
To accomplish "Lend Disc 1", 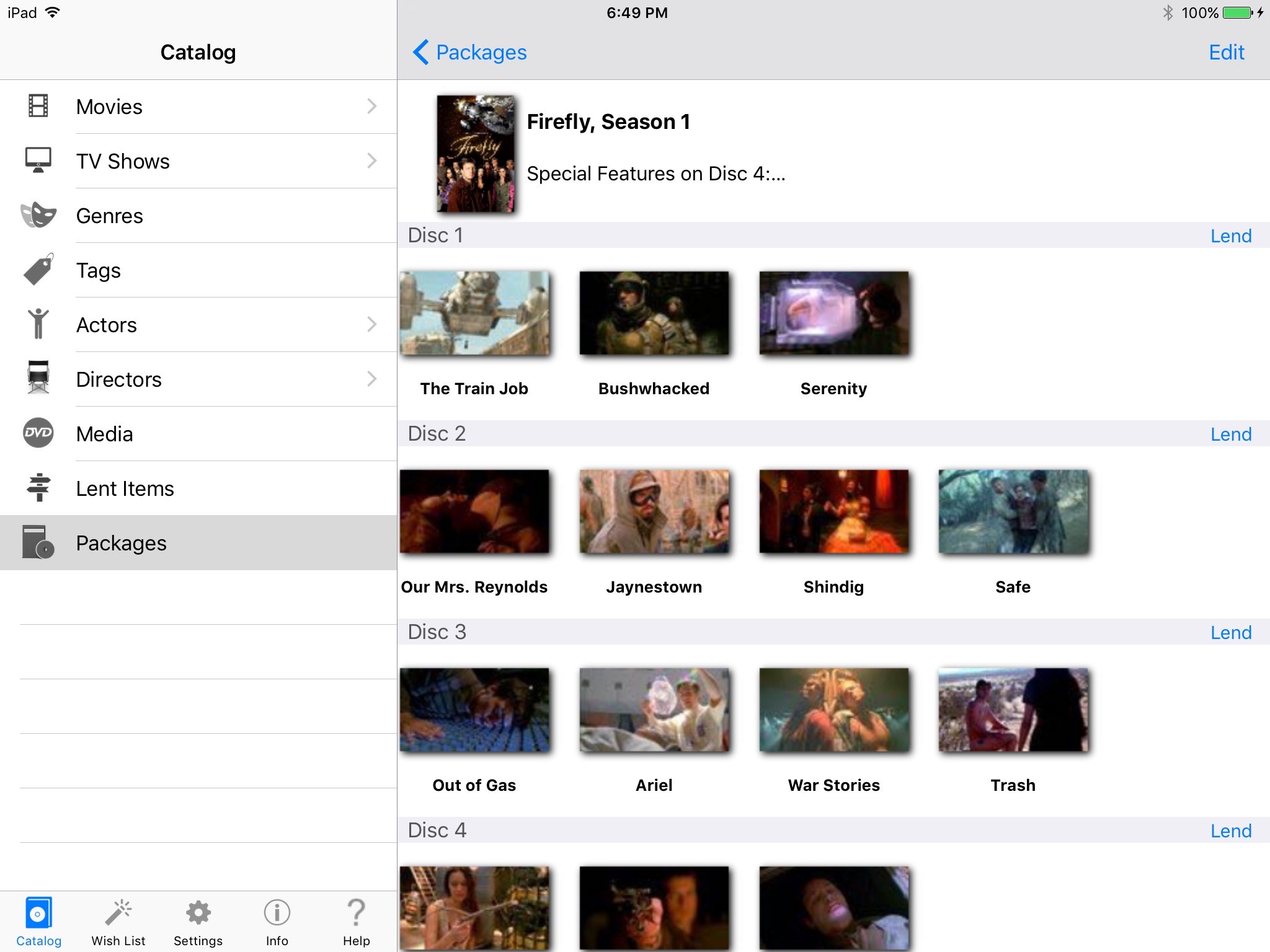I will pyautogui.click(x=1231, y=236).
